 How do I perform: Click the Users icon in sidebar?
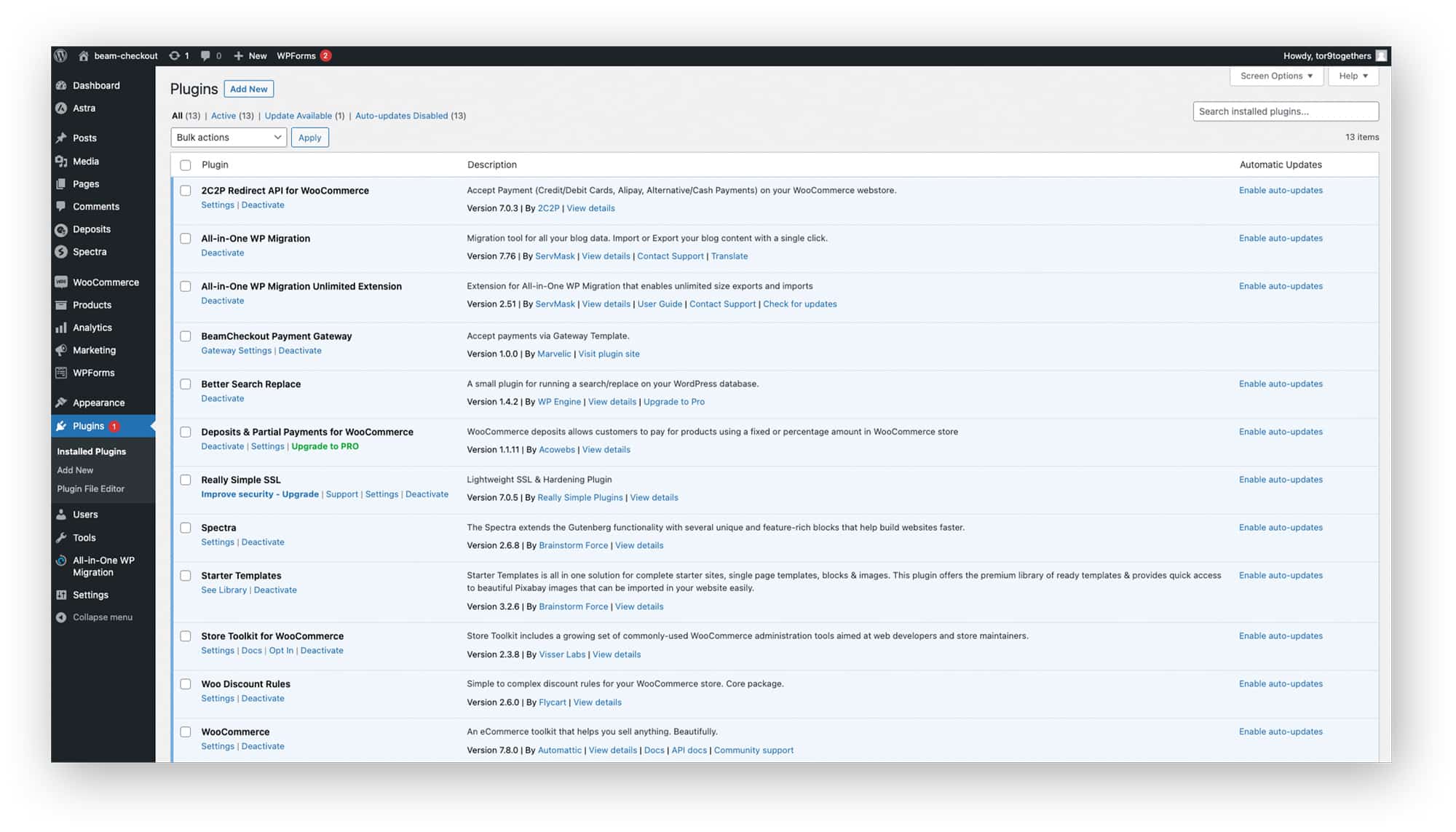click(61, 514)
